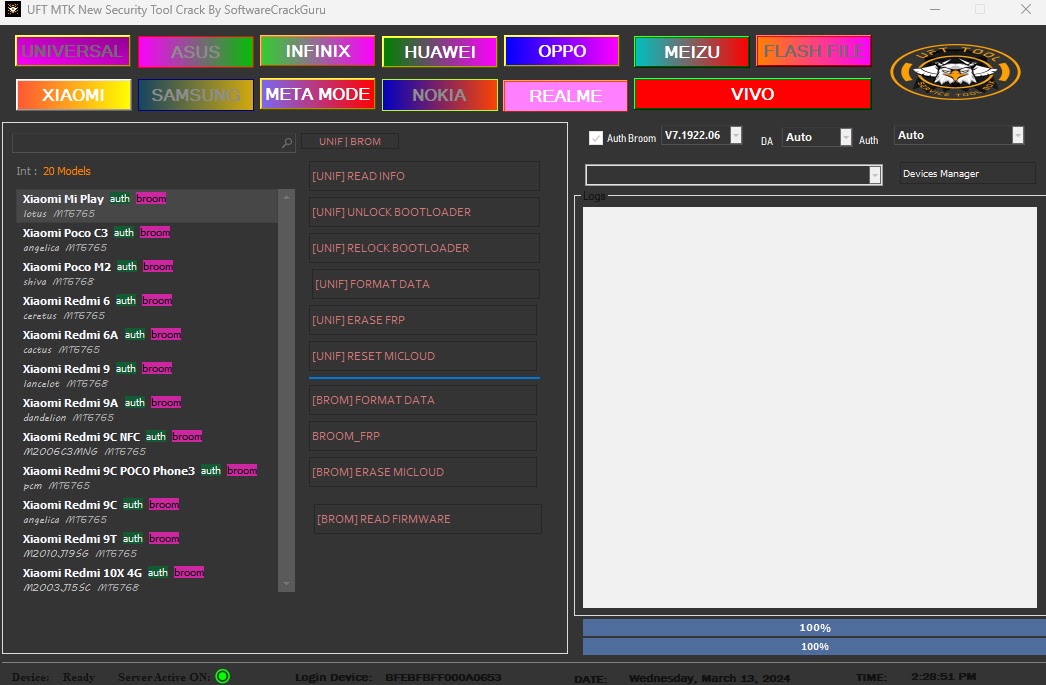
Task: Click [UNIF] UNLOCK BOOTLOADER button
Action: [x=424, y=212]
